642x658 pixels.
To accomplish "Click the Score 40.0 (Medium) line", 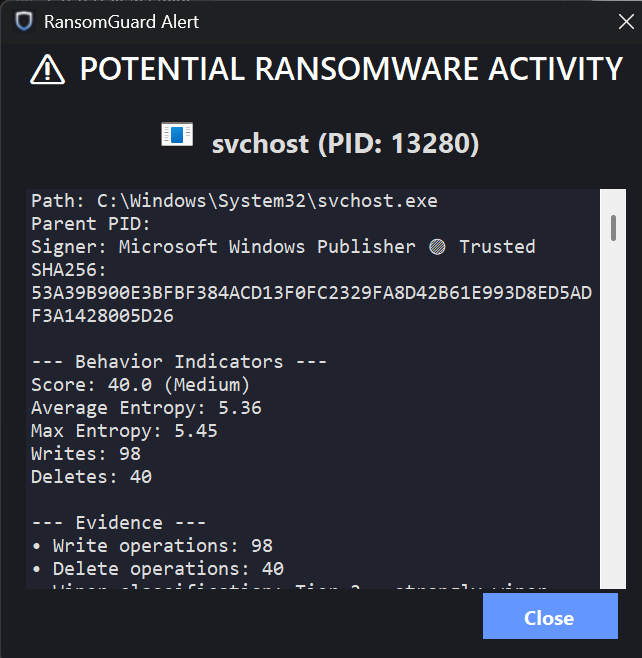I will 141,385.
